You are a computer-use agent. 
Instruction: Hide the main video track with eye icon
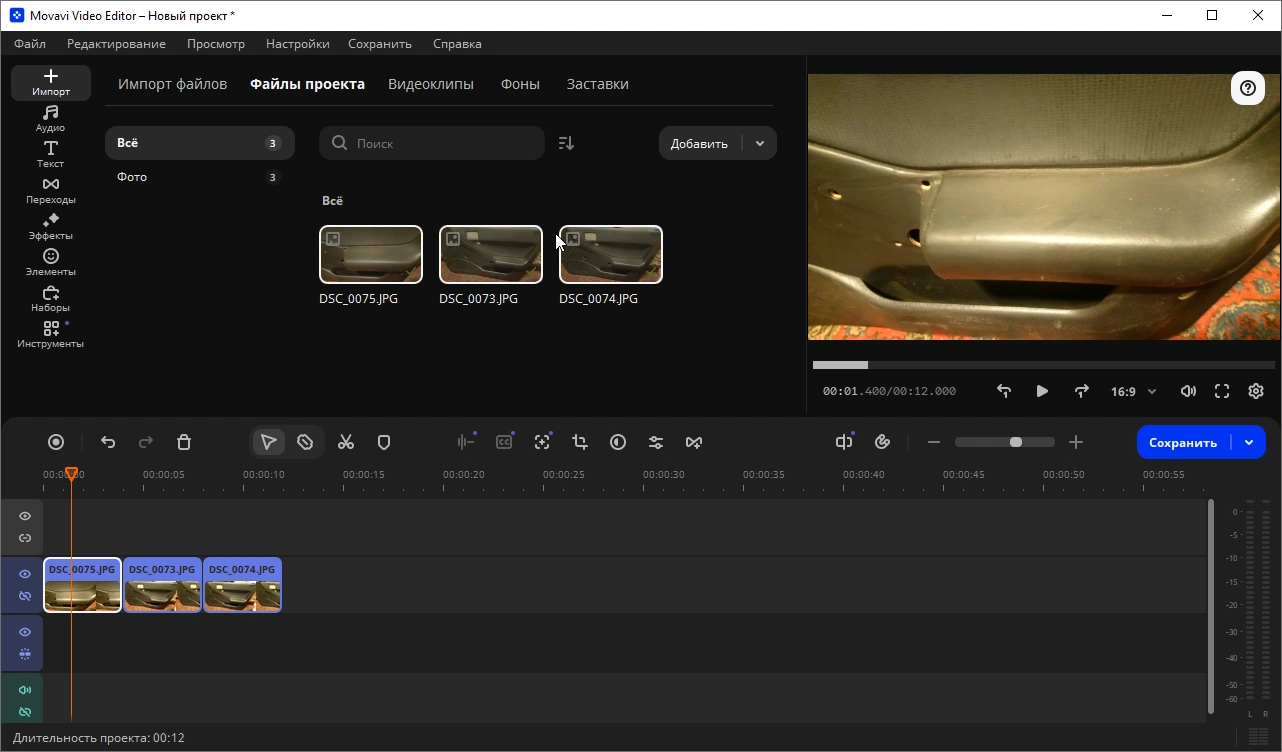(25, 574)
